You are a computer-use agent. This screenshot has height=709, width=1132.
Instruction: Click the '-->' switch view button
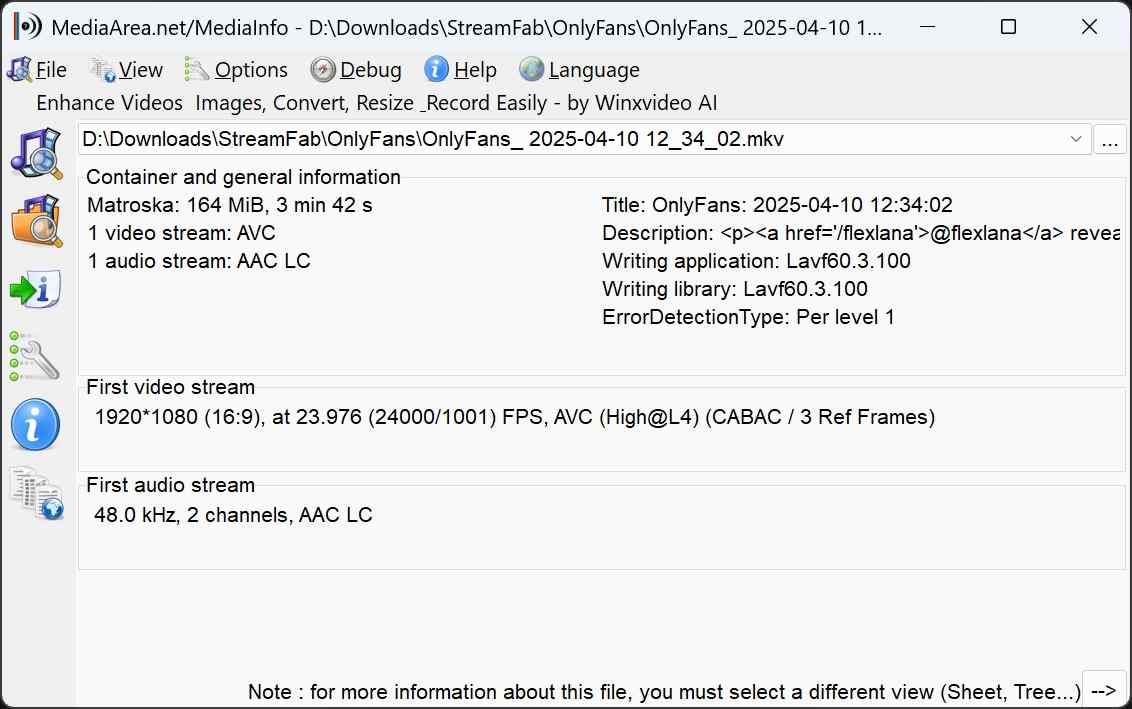pyautogui.click(x=1104, y=691)
